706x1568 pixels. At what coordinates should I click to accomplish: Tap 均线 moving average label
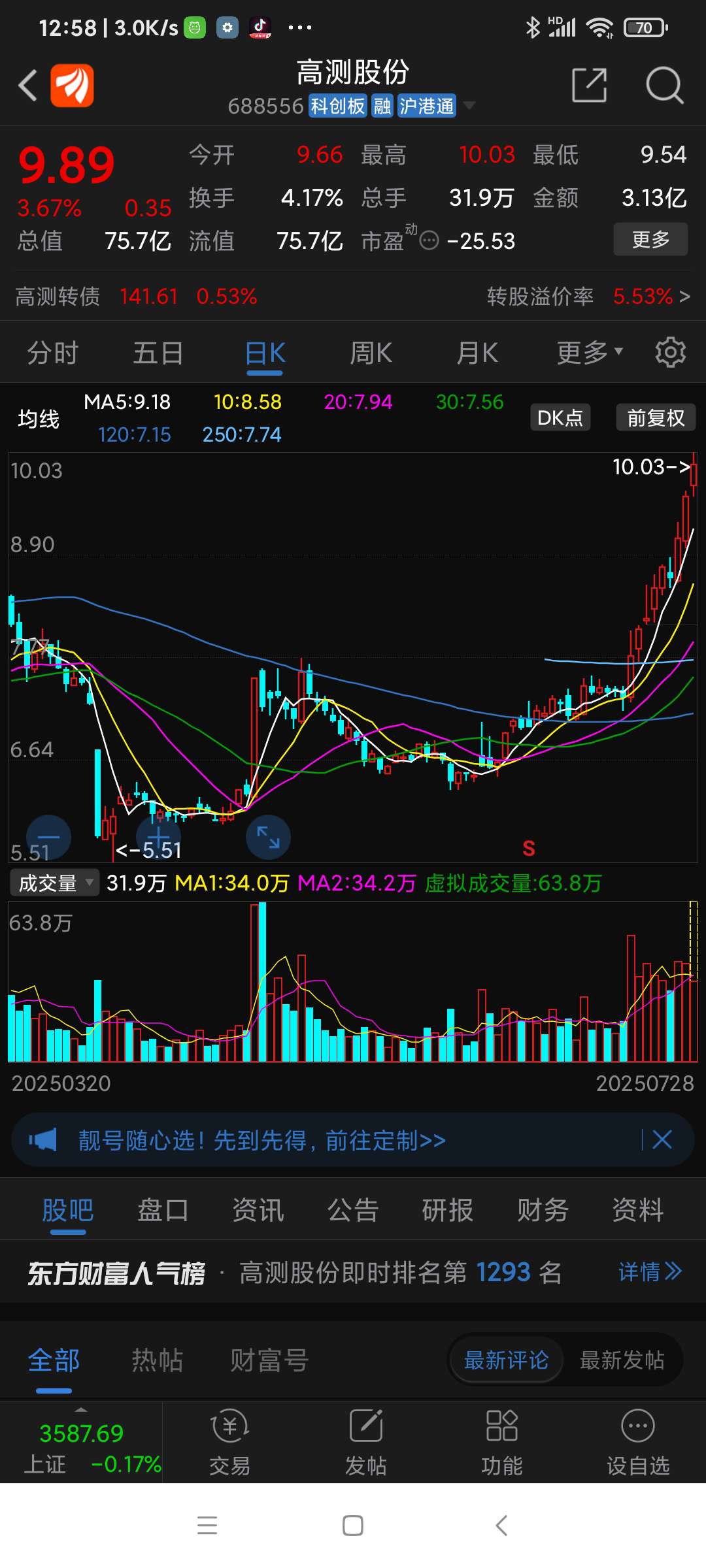(39, 418)
